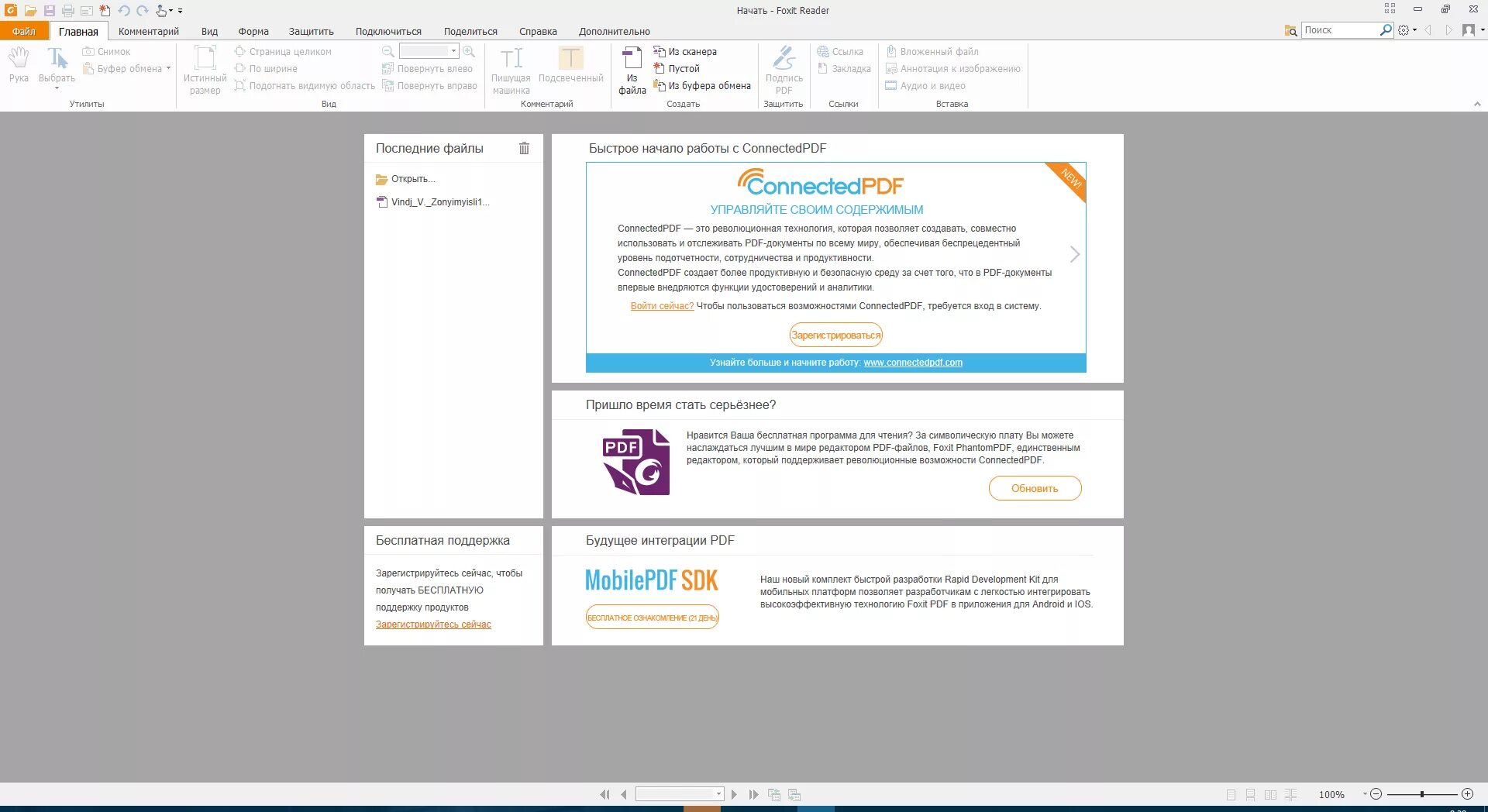Click the Подпись PDF sign tool
The height and width of the screenshot is (812, 1488).
[784, 70]
